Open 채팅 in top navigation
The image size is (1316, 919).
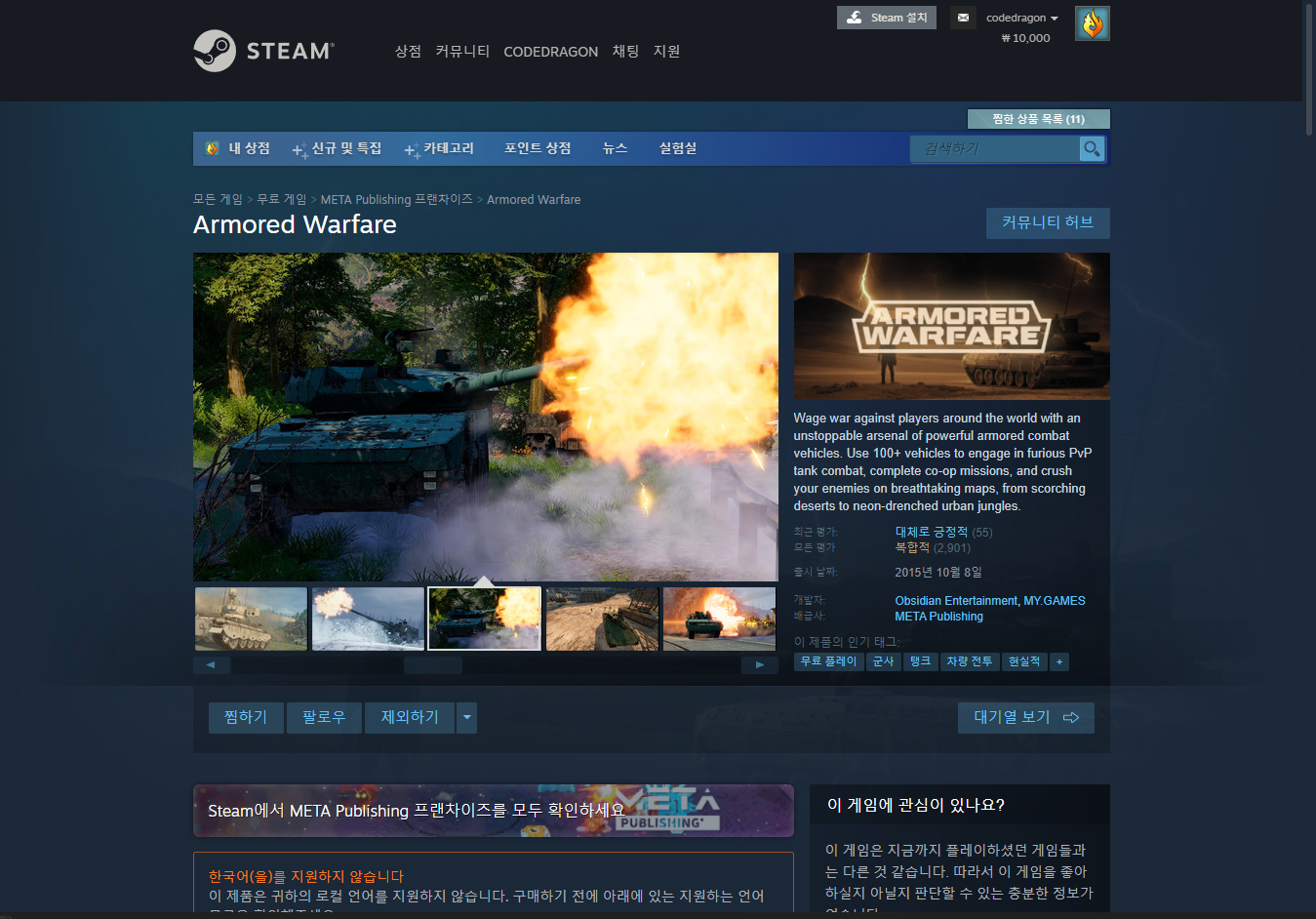(x=625, y=51)
